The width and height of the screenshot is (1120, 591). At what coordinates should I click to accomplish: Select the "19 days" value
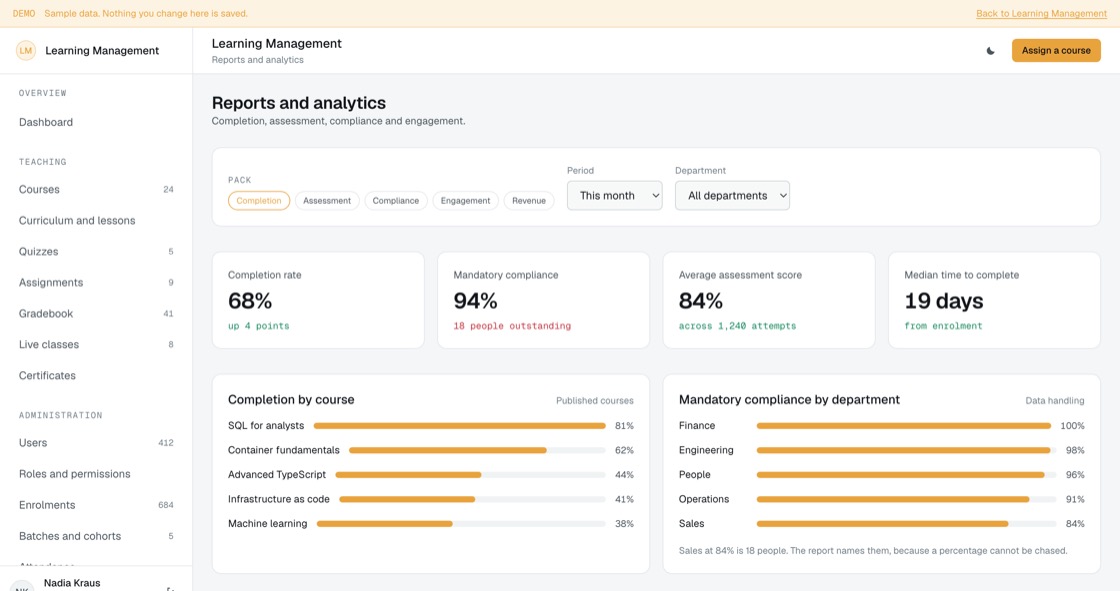pyautogui.click(x=944, y=301)
